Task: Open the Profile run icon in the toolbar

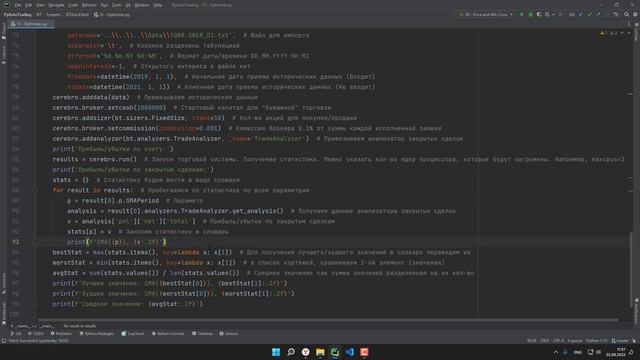Action: coord(548,14)
